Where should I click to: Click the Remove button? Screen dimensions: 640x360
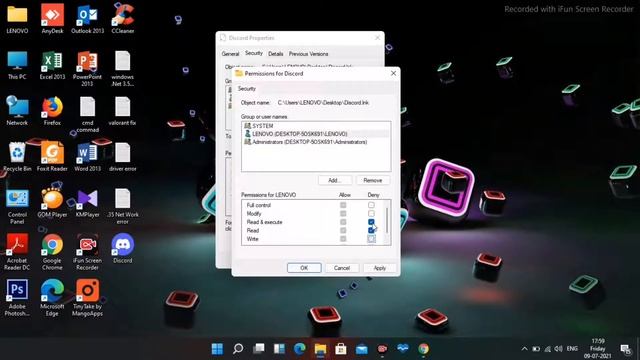click(x=373, y=180)
